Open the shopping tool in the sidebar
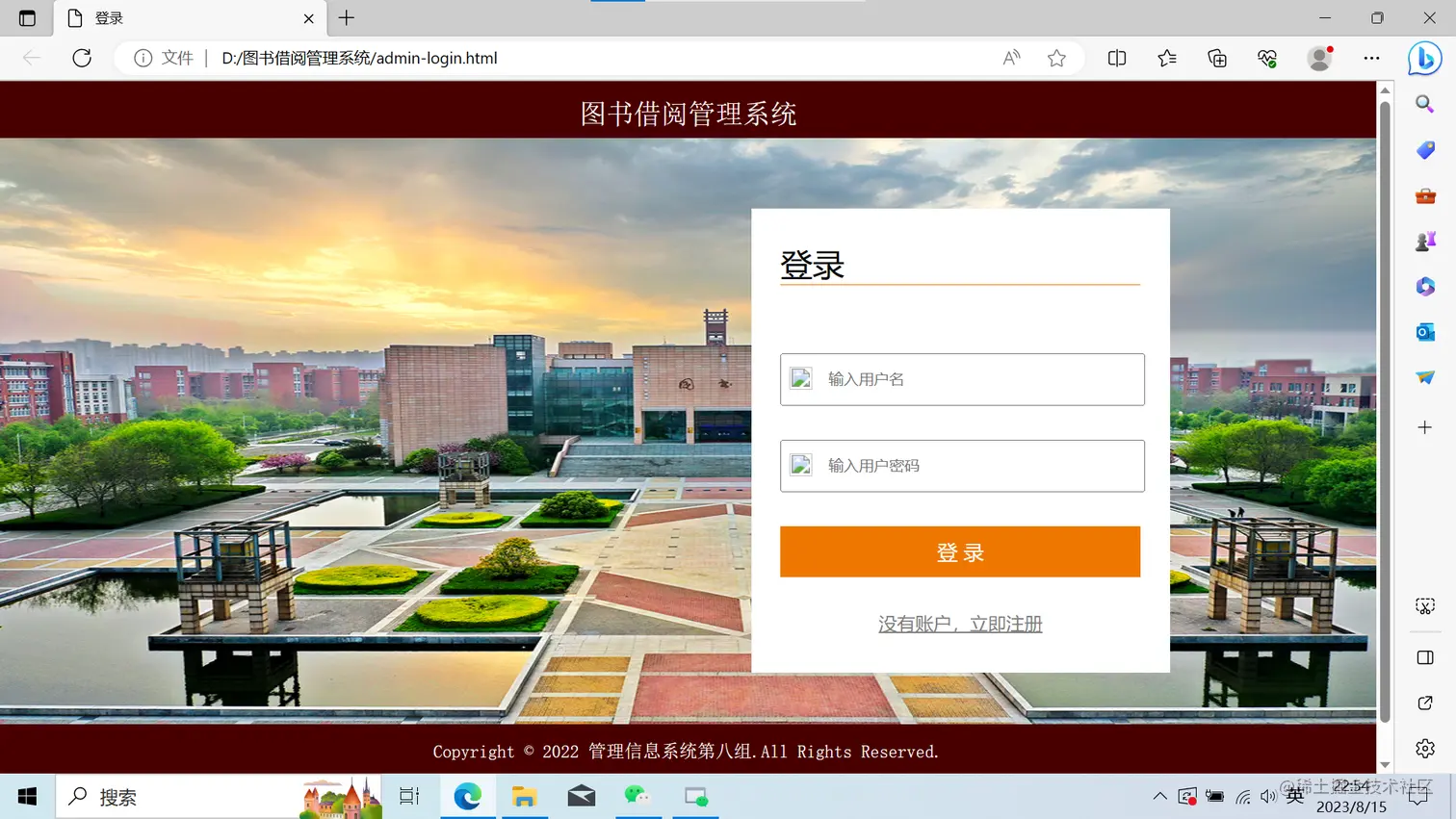1456x819 pixels. (1424, 149)
